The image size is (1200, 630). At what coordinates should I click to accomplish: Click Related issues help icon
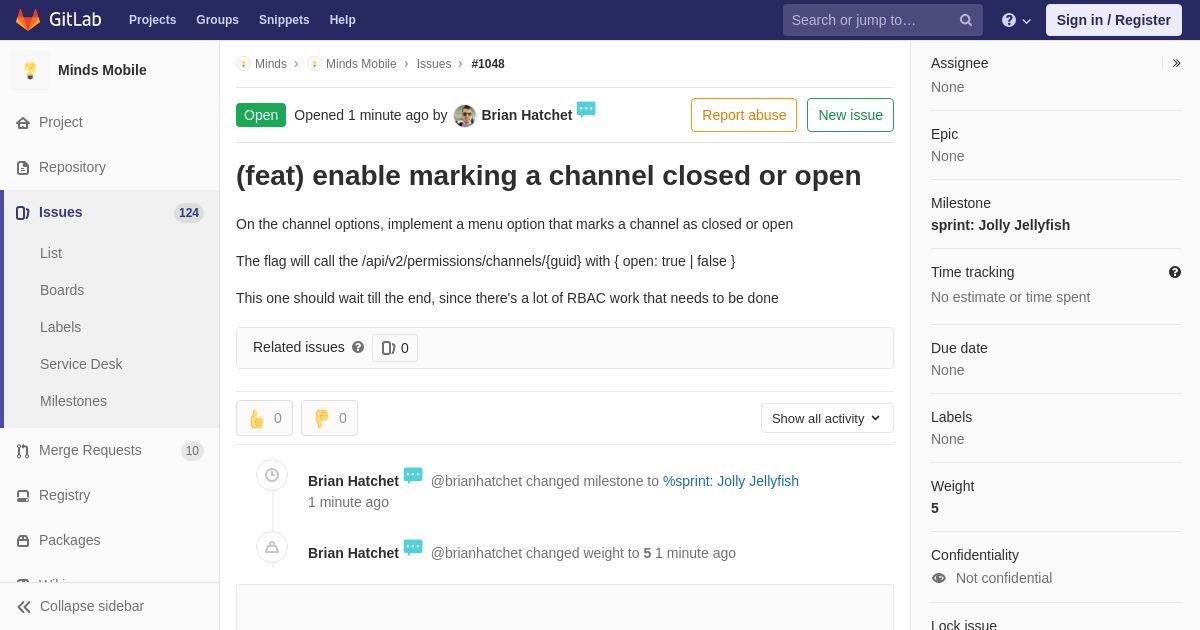click(x=358, y=347)
